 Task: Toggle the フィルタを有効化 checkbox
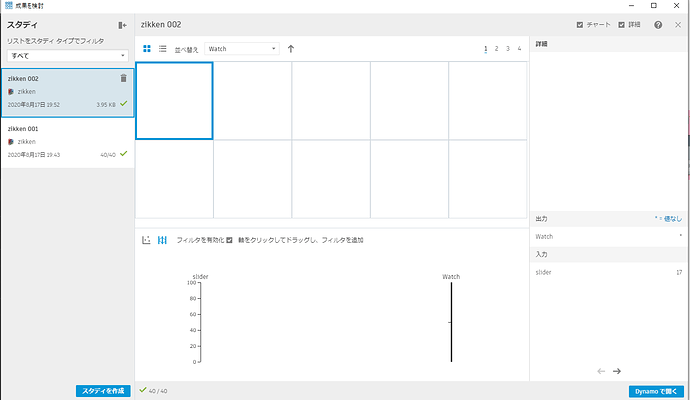(229, 240)
